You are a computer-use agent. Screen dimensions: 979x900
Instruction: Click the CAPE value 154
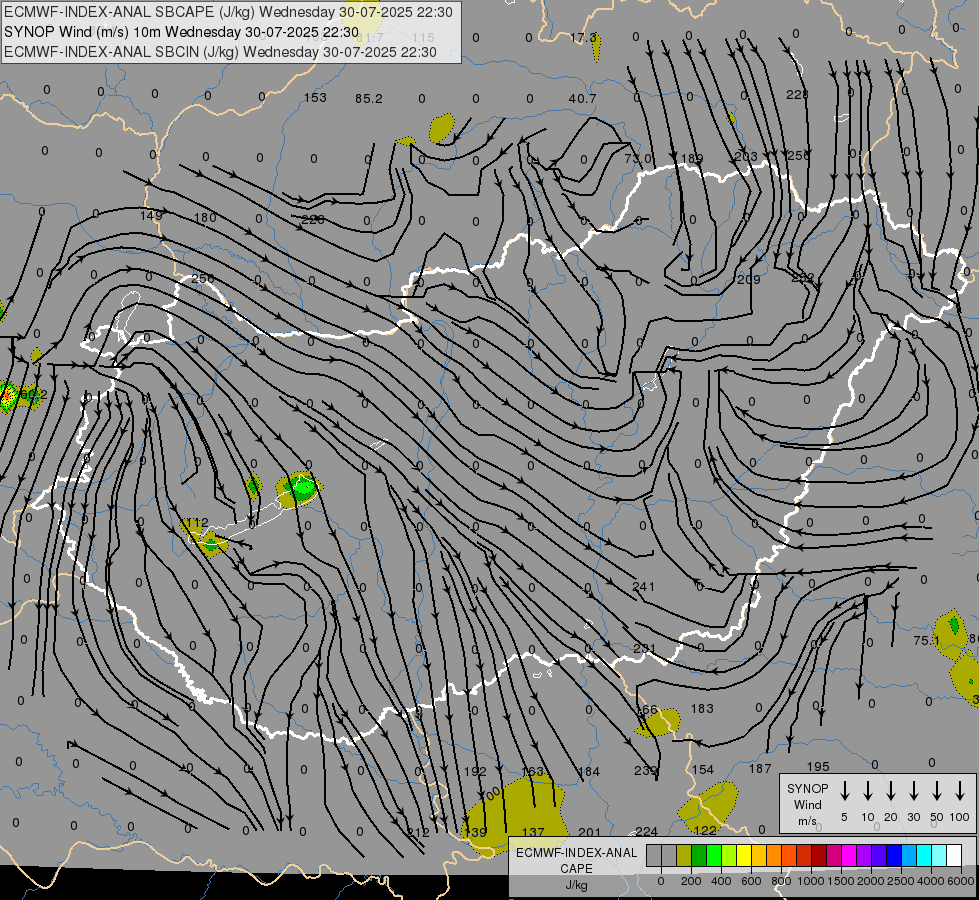pos(702,769)
